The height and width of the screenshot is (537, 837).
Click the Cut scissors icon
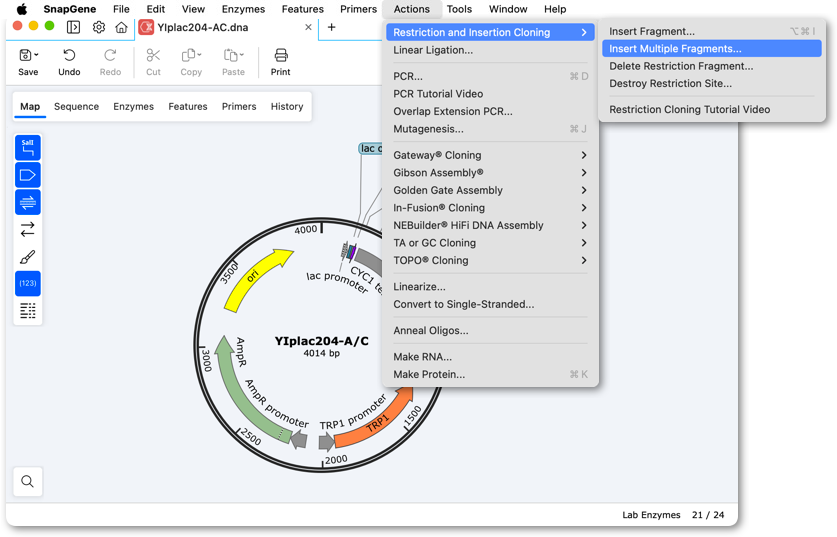153,55
